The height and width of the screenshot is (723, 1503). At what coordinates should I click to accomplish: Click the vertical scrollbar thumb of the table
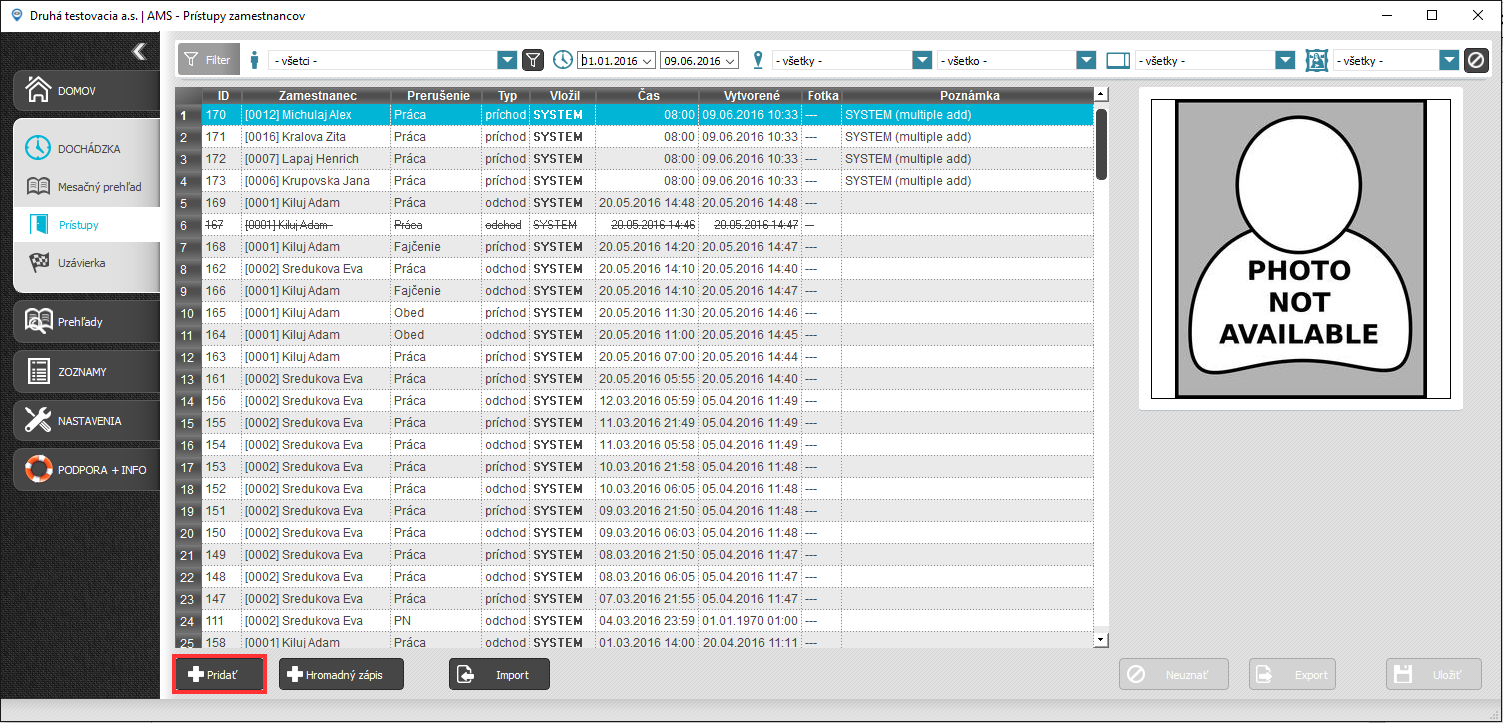(x=1102, y=143)
